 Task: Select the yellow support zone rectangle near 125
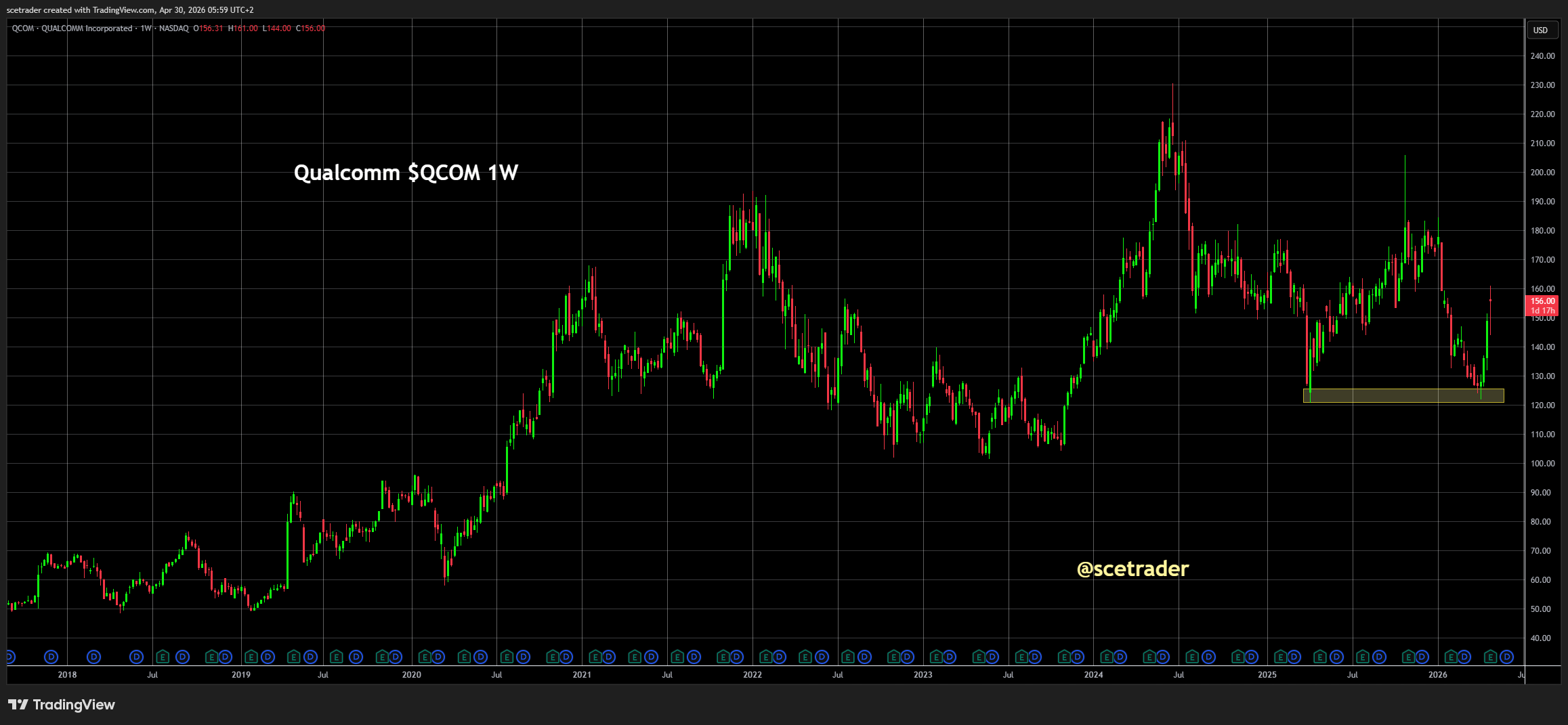(x=1403, y=396)
